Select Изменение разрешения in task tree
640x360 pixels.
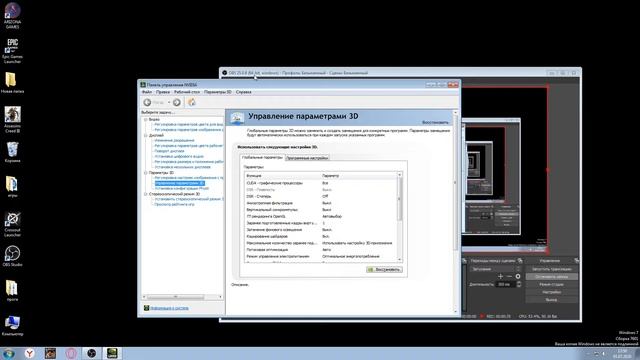tap(174, 140)
